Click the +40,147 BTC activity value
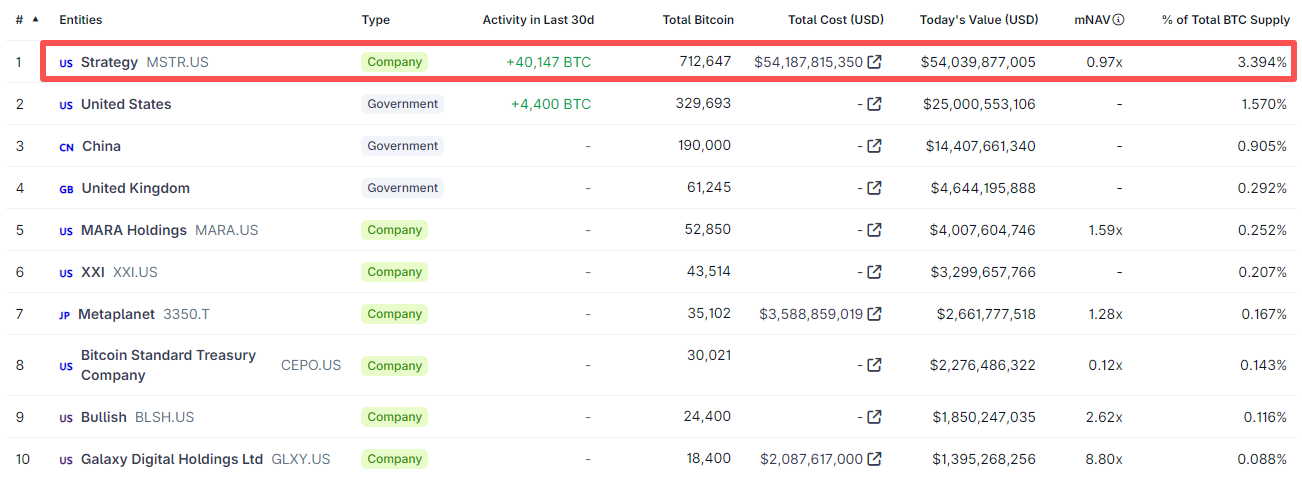This screenshot has width=1302, height=477. point(548,62)
